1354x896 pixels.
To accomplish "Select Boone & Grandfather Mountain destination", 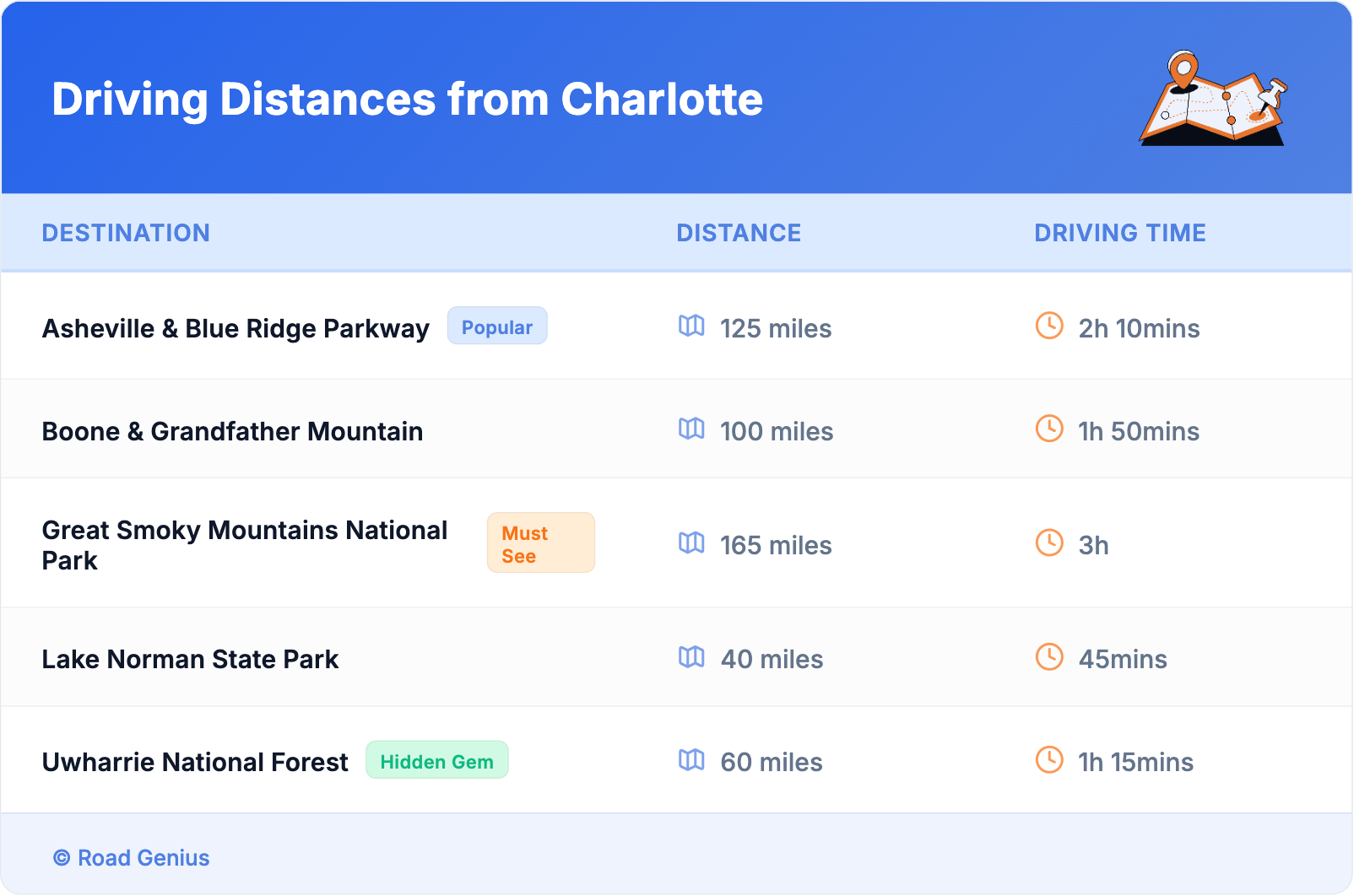I will 232,431.
